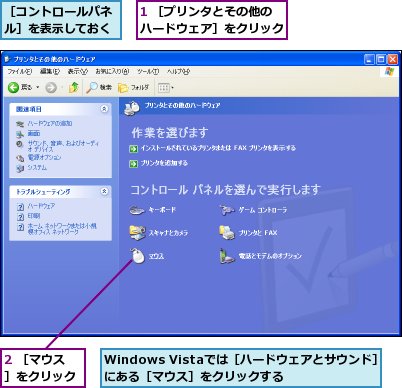402x388 pixels.
Task: Open the 電話とモデムのオプション text link
Action: [270, 256]
